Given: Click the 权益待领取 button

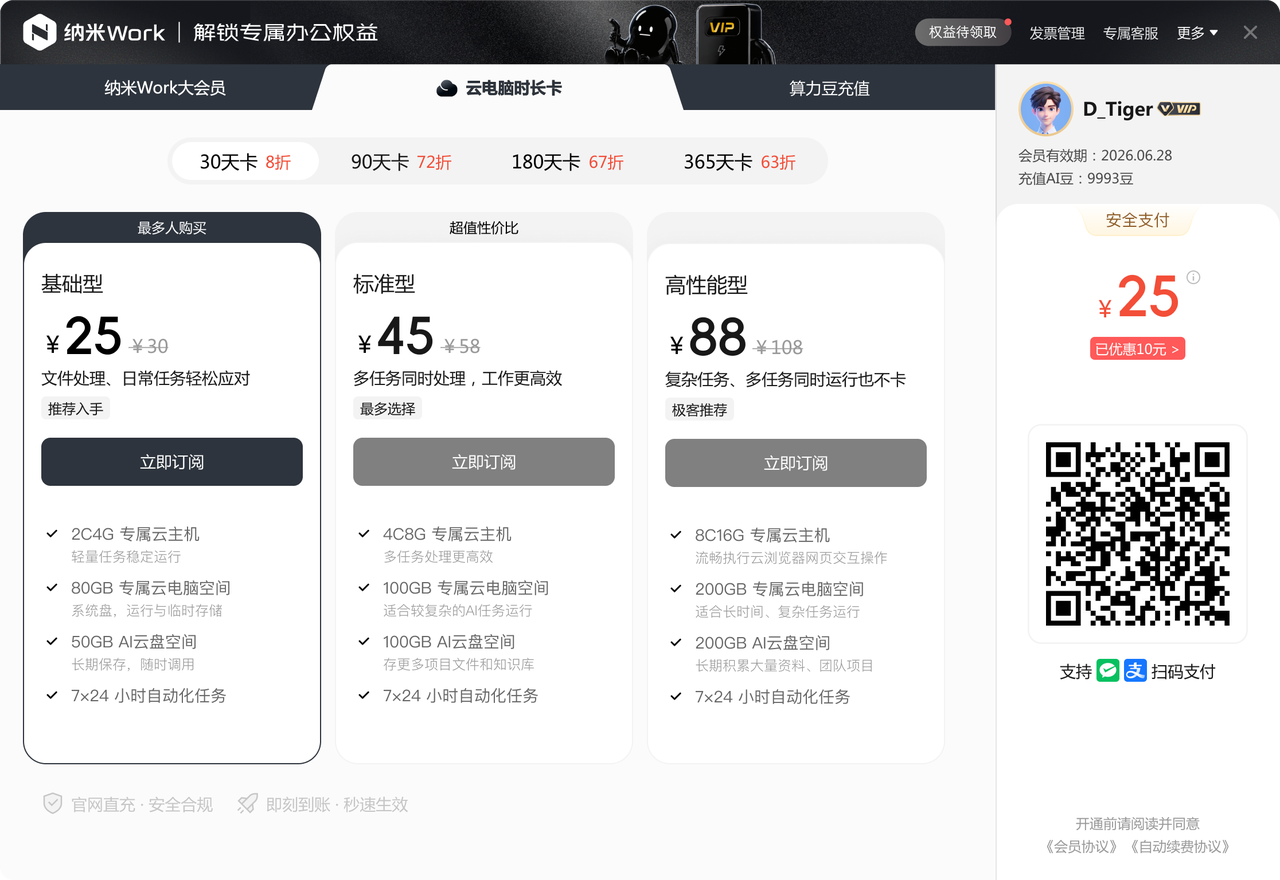Looking at the screenshot, I should (x=963, y=32).
